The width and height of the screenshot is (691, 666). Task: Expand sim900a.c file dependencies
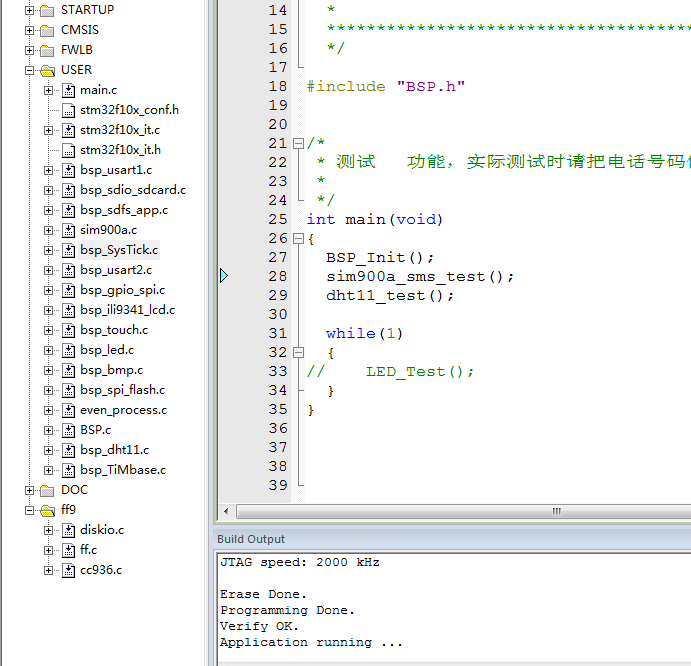[x=48, y=231]
